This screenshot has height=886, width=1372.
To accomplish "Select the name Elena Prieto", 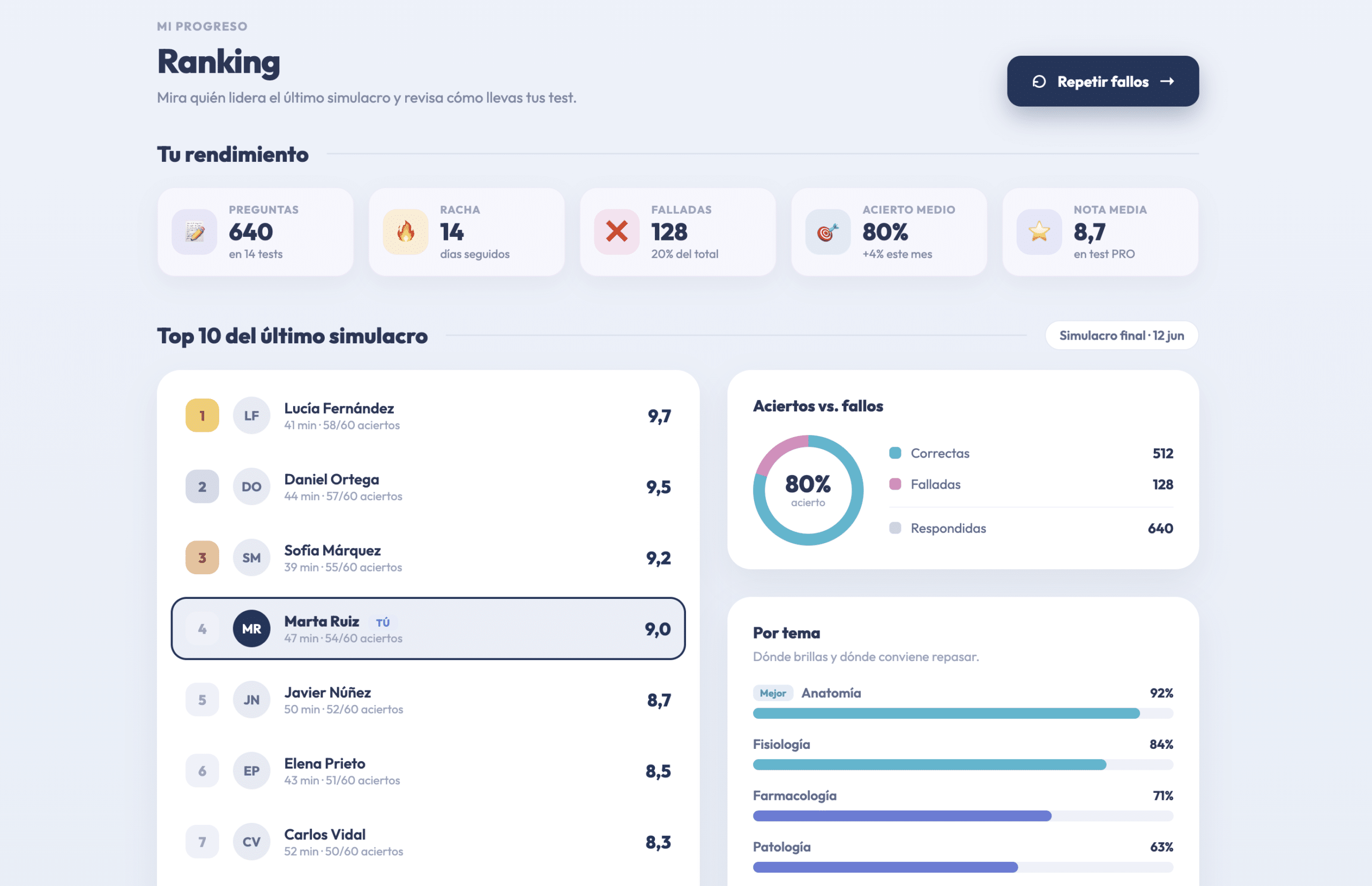I will point(325,763).
